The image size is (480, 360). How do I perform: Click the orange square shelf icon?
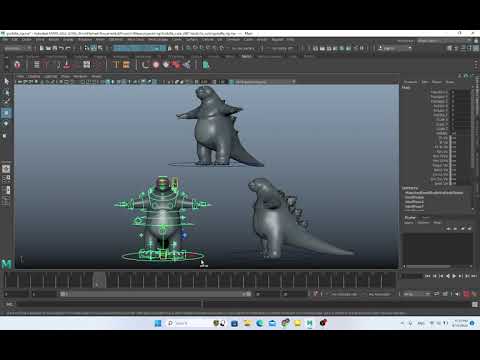click(x=126, y=65)
